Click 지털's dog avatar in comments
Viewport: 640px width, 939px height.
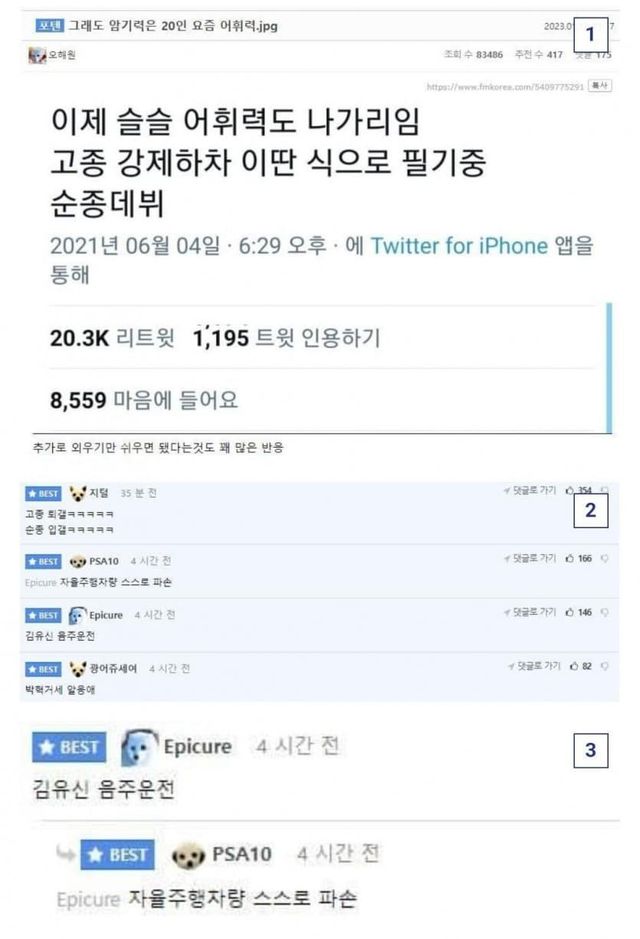coord(78,493)
